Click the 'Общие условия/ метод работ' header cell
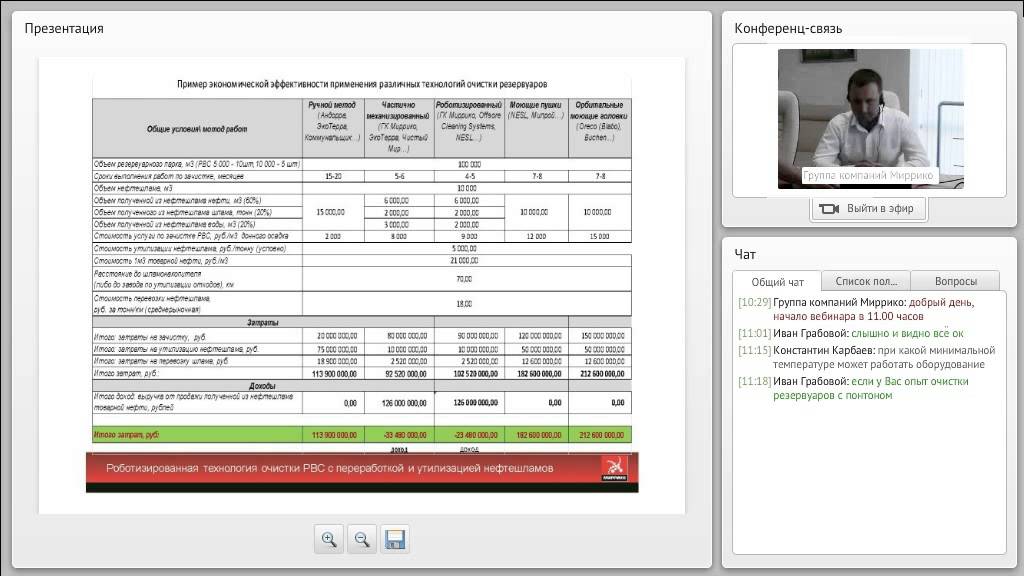The image size is (1024, 576). point(197,128)
